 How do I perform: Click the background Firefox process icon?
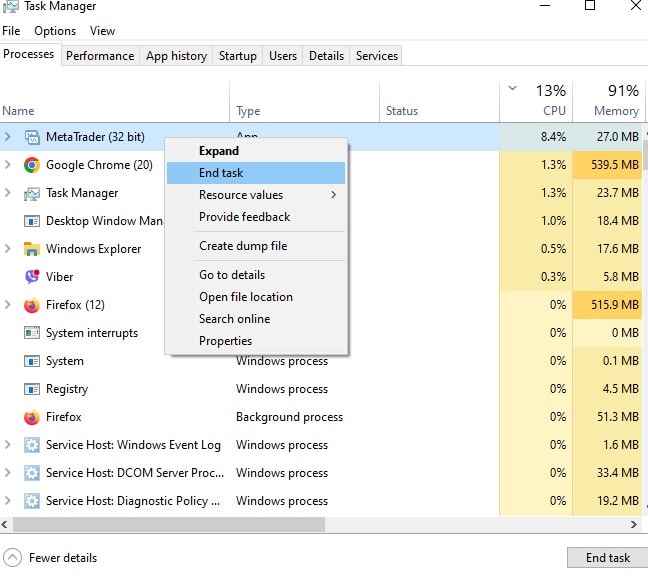[x=32, y=417]
